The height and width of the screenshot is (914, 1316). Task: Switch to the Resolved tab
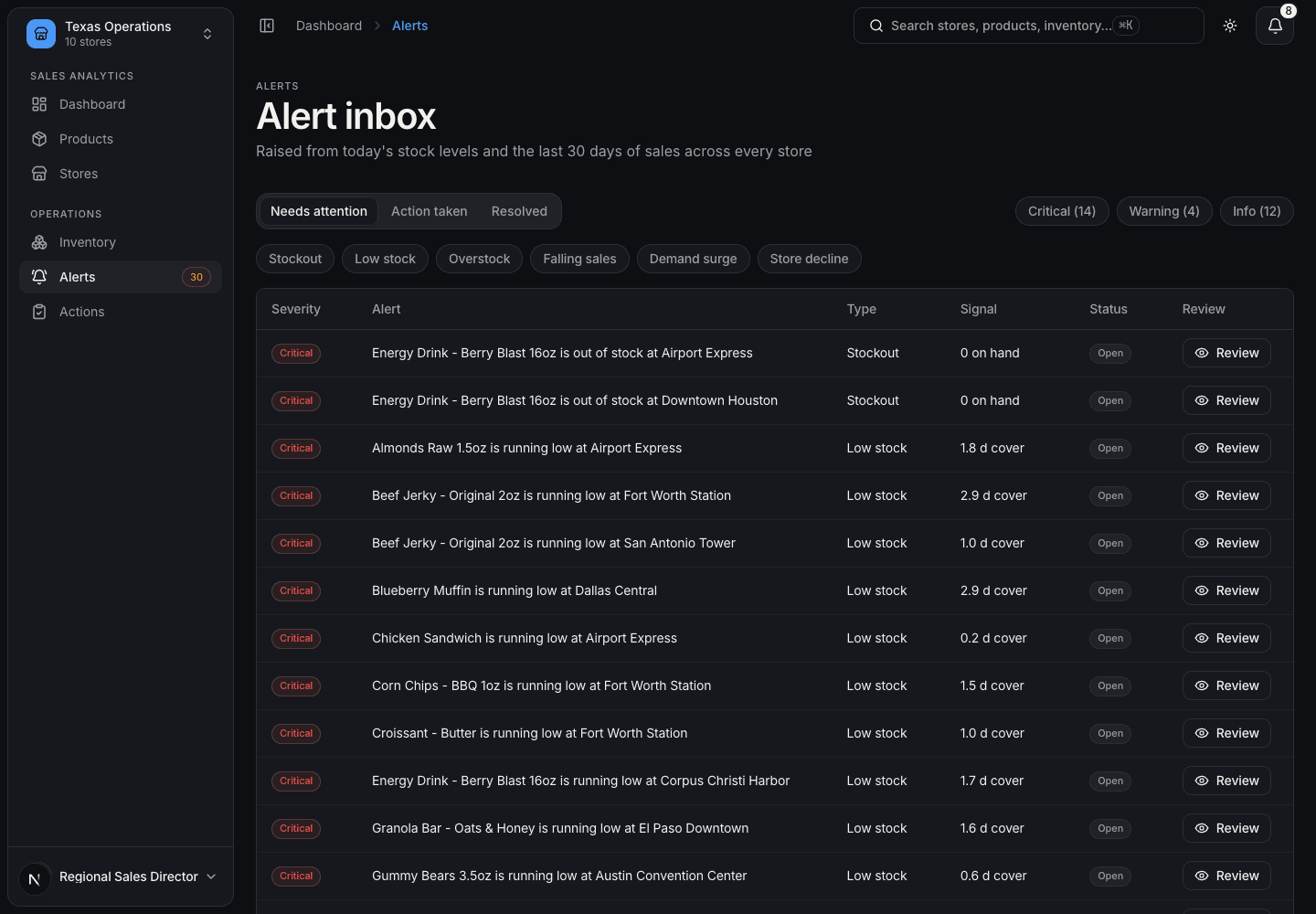pyautogui.click(x=519, y=211)
